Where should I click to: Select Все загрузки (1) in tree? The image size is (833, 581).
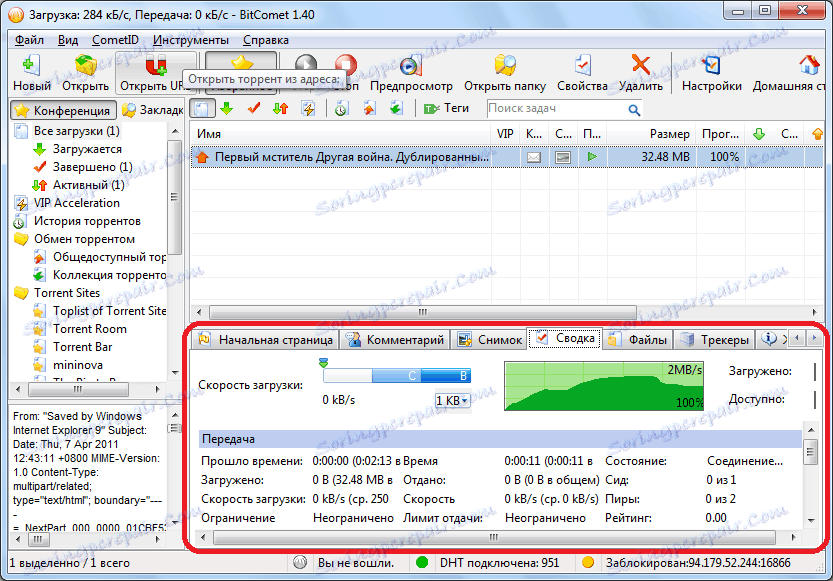pos(76,131)
